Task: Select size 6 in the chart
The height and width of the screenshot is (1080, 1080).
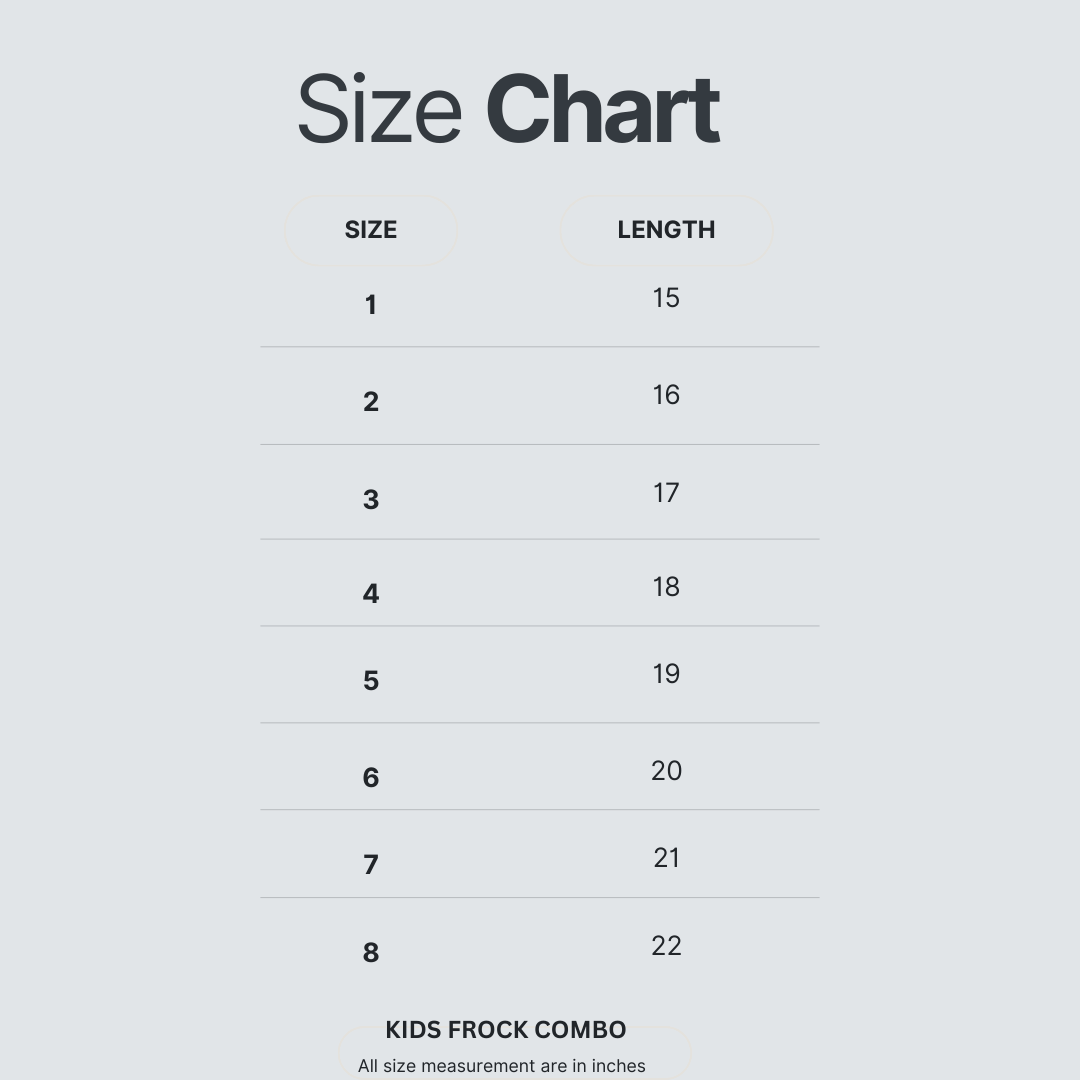Action: click(x=371, y=778)
